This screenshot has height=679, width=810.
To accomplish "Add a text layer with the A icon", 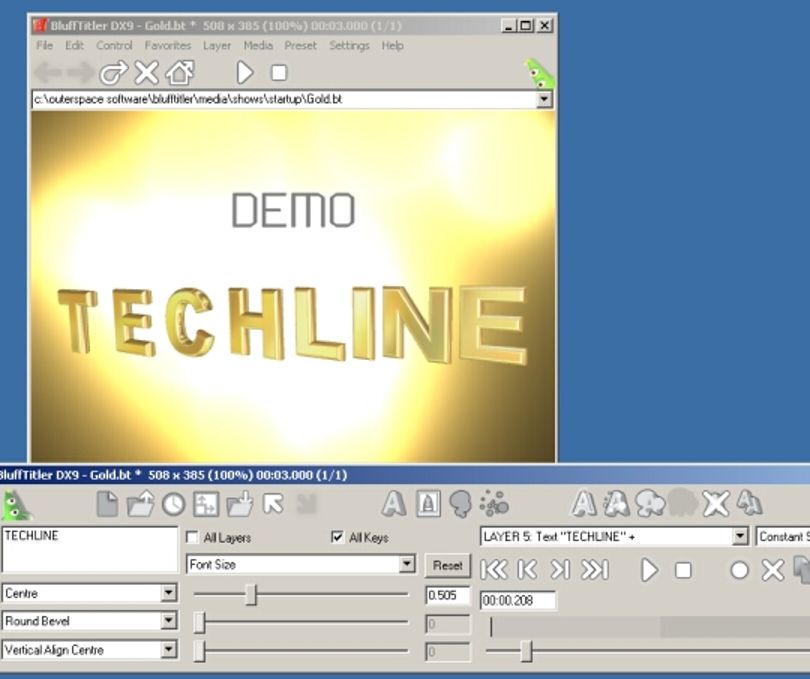I will coord(394,504).
